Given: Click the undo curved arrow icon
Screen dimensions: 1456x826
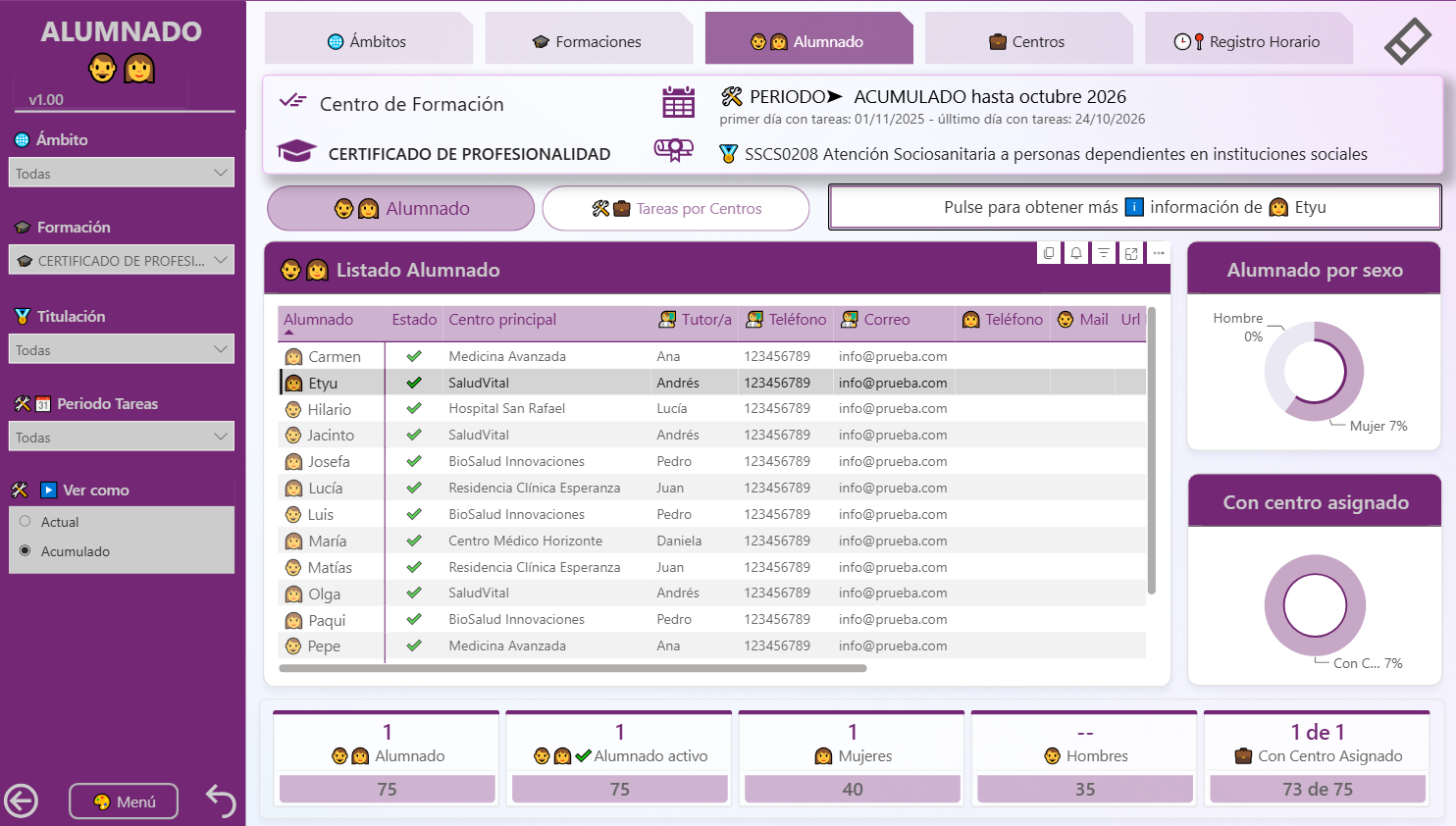Looking at the screenshot, I should (x=221, y=801).
